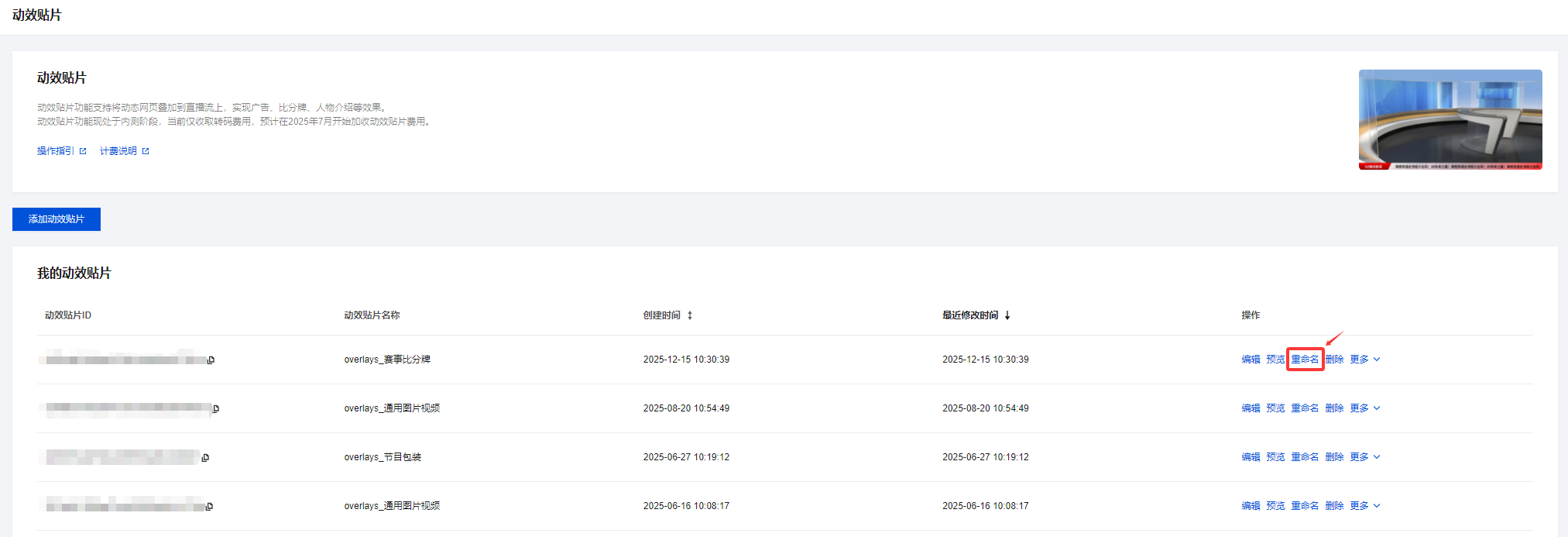Copy ID of sticker created 2025-06-16
1568x537 pixels.
209,507
